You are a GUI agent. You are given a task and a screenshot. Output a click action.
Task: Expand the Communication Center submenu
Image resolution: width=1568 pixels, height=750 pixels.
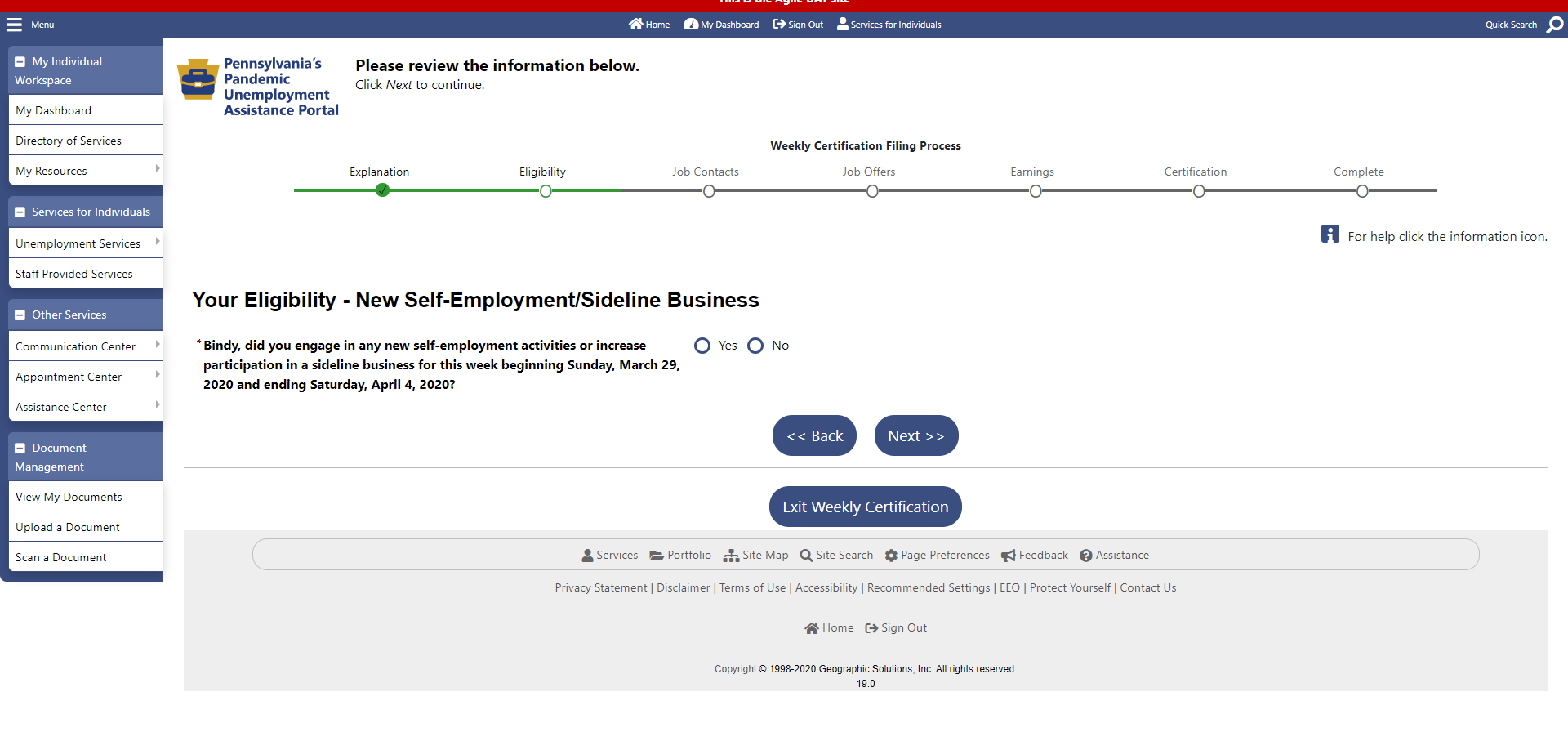point(157,345)
